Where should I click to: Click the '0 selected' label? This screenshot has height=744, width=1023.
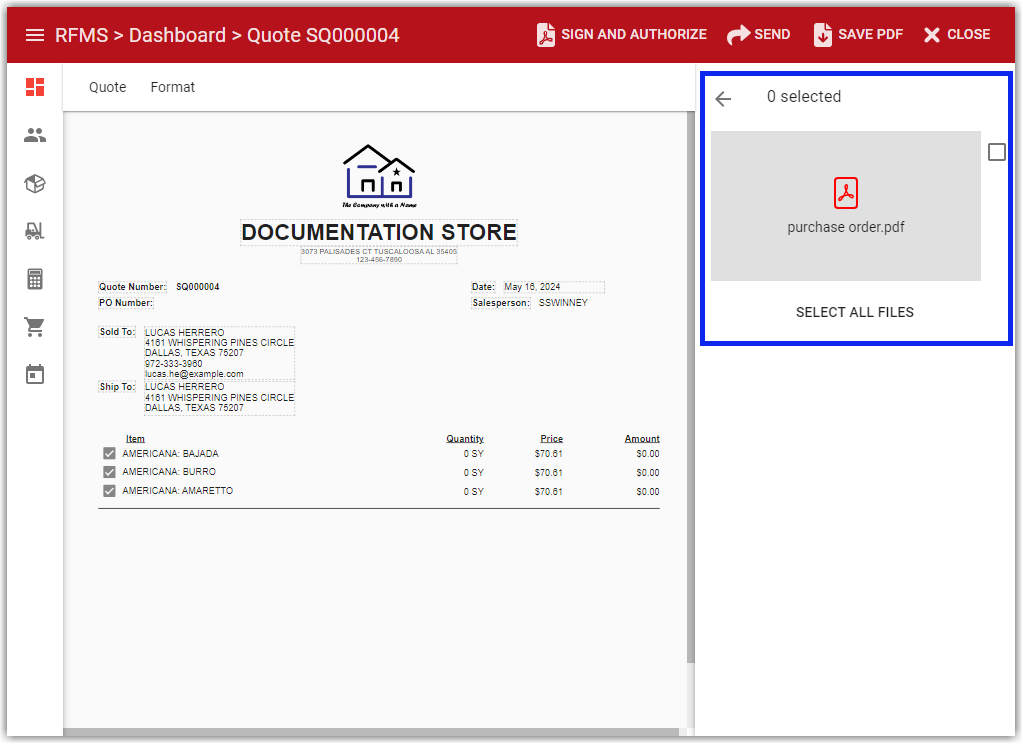point(804,97)
